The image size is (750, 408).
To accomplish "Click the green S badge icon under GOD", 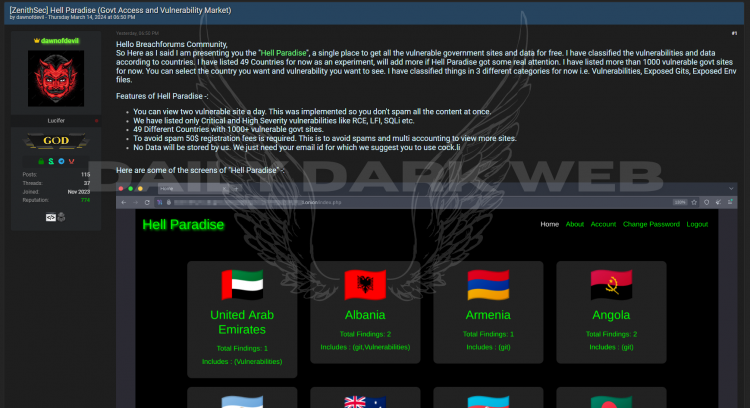I will click(x=51, y=162).
